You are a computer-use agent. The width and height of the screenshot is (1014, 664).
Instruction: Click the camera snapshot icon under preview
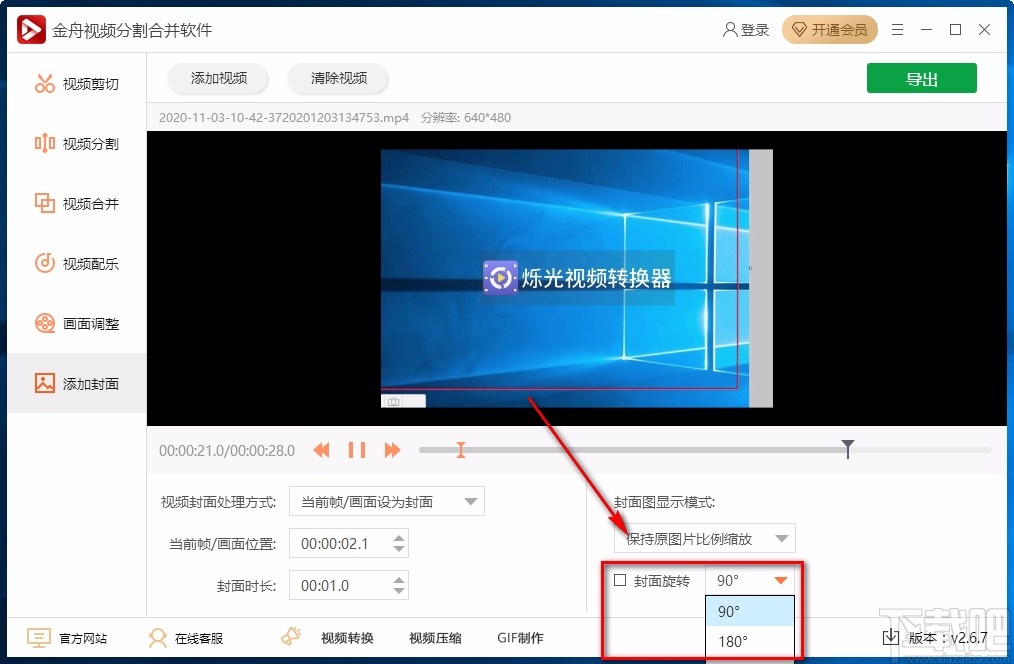393,402
